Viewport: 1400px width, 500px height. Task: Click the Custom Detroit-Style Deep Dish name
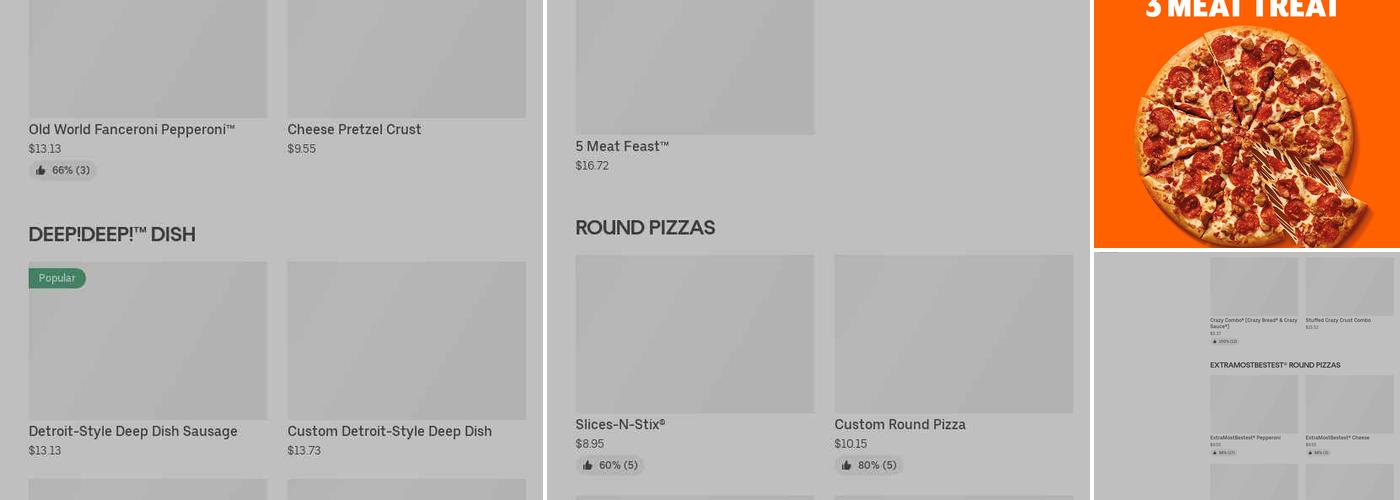click(x=389, y=432)
